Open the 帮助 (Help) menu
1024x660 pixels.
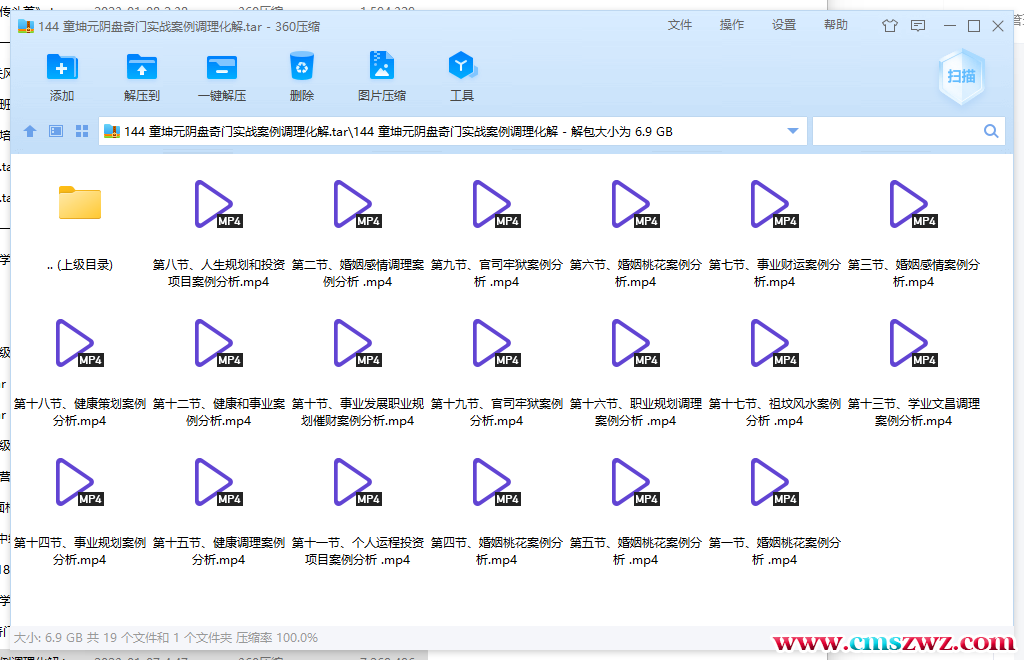pyautogui.click(x=835, y=26)
